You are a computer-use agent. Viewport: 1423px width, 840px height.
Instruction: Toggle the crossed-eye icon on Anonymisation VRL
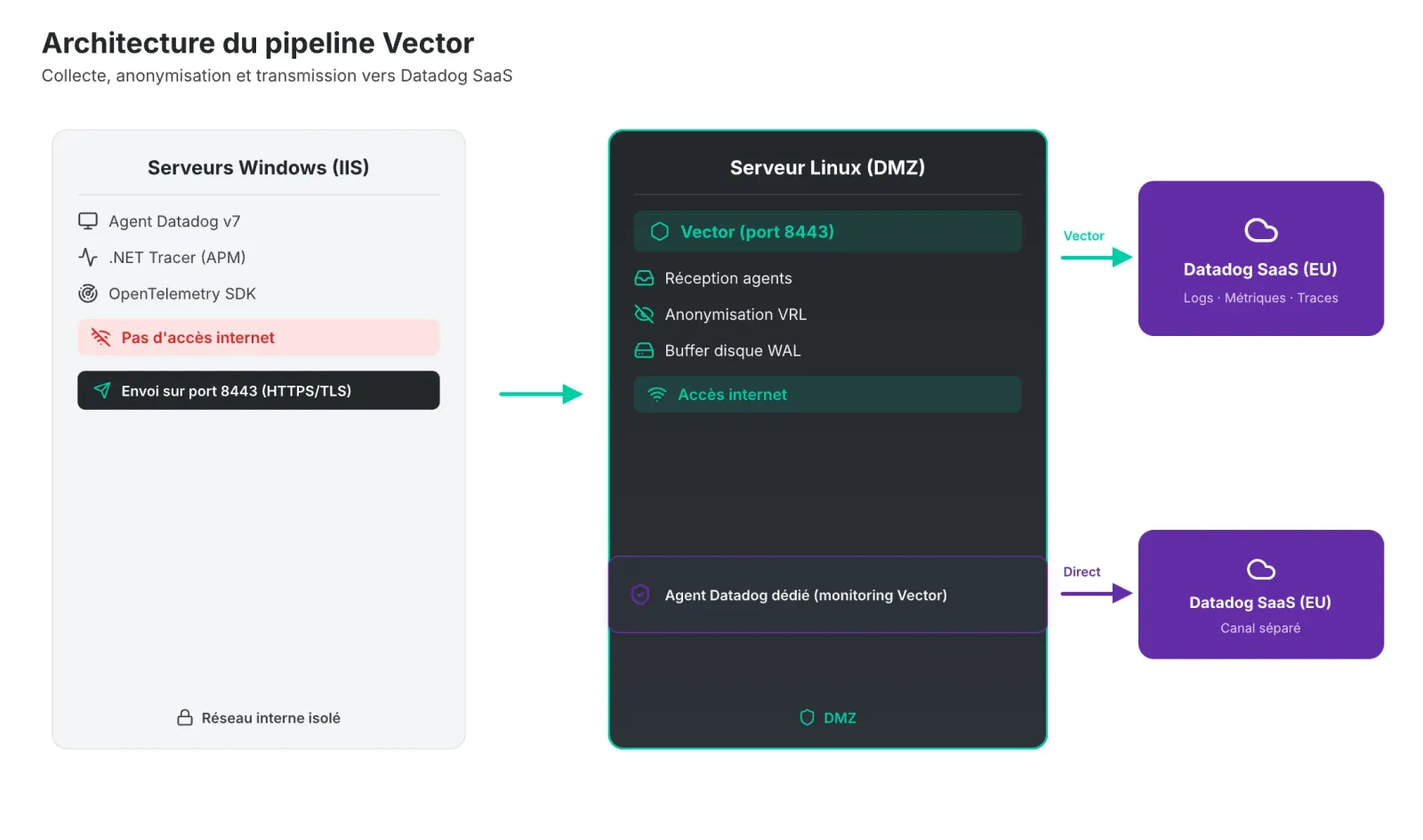point(643,314)
